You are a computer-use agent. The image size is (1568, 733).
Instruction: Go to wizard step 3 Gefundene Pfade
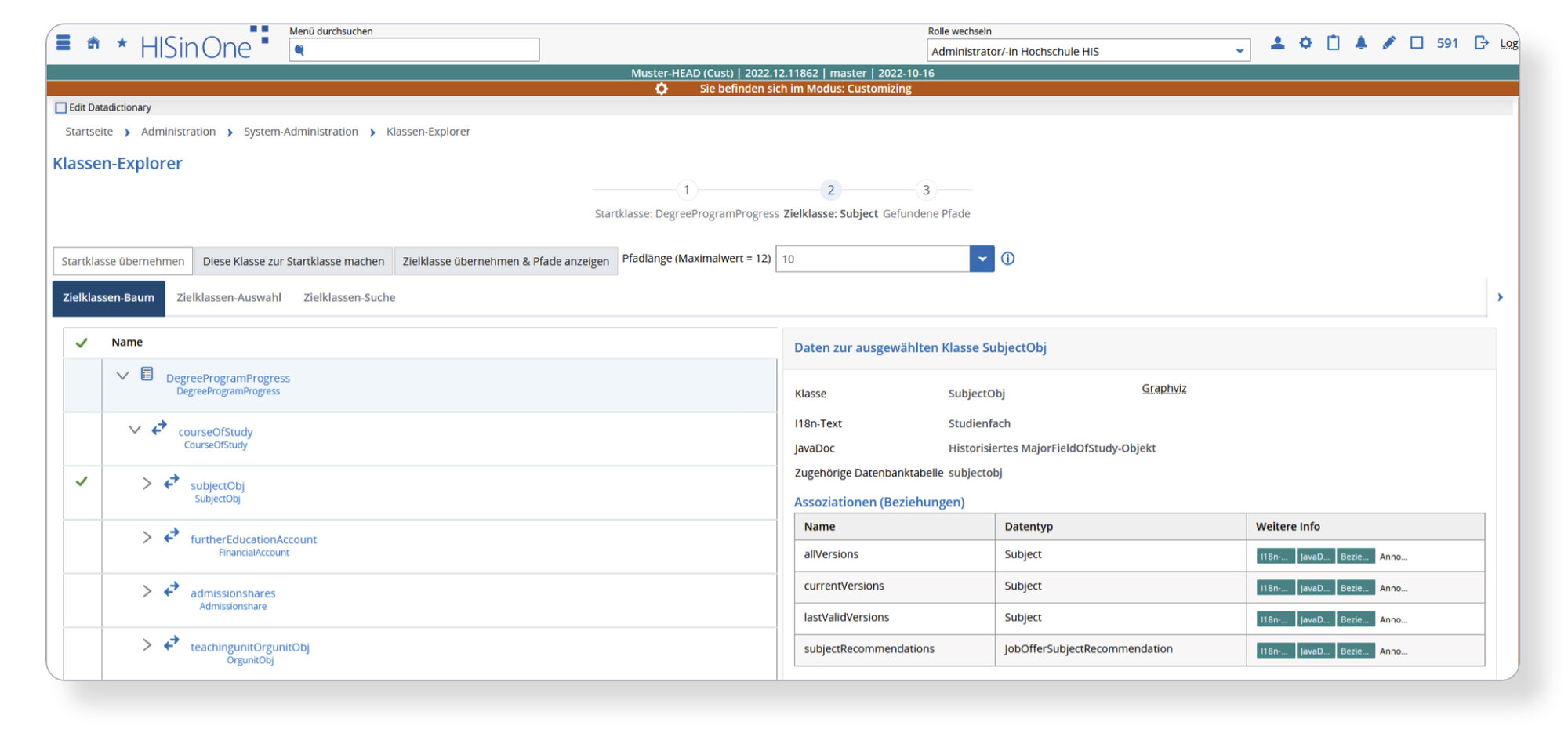click(x=926, y=190)
